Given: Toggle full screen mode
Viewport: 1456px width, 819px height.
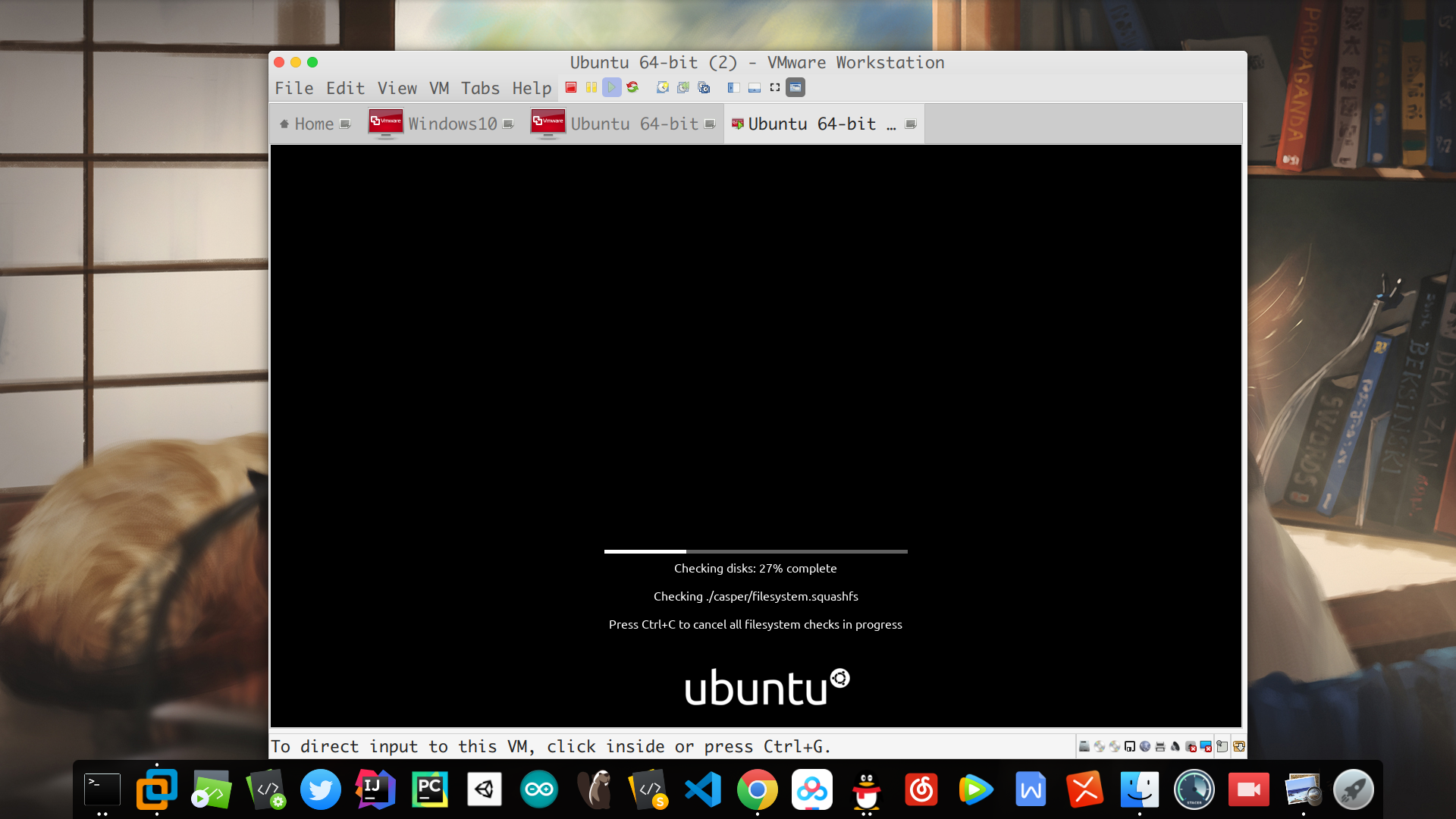Looking at the screenshot, I should point(774,87).
